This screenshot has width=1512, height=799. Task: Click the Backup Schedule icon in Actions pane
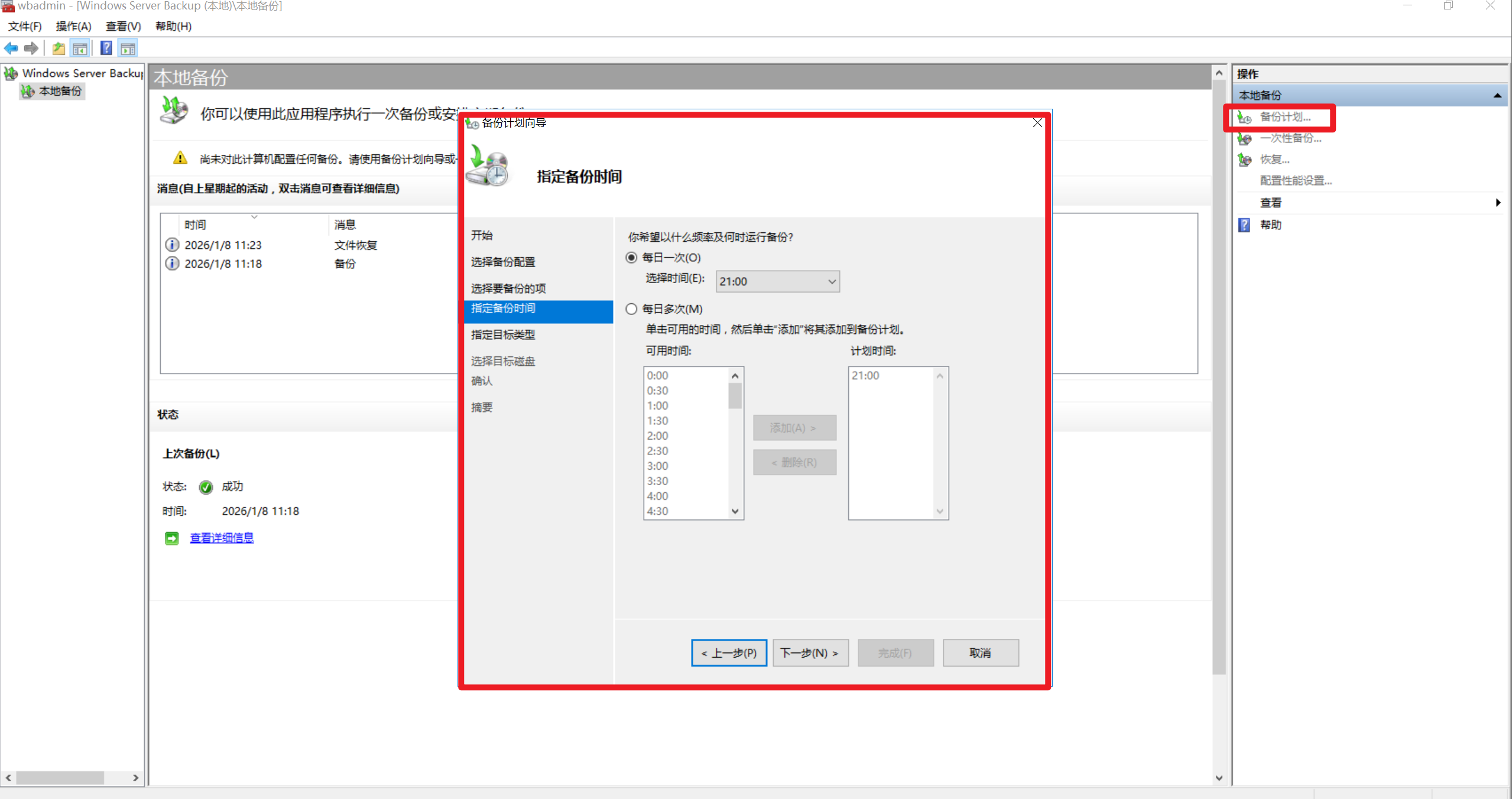click(x=1245, y=117)
